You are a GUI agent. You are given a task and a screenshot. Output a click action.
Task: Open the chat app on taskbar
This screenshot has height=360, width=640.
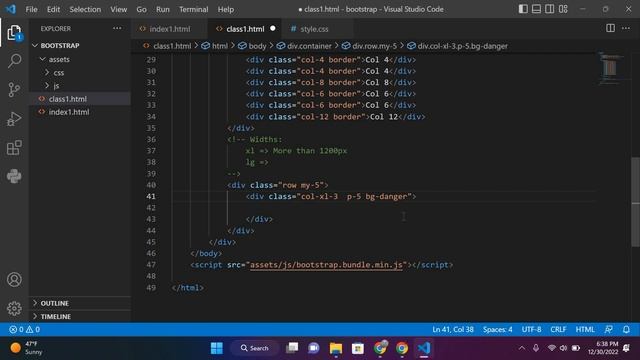(x=314, y=348)
